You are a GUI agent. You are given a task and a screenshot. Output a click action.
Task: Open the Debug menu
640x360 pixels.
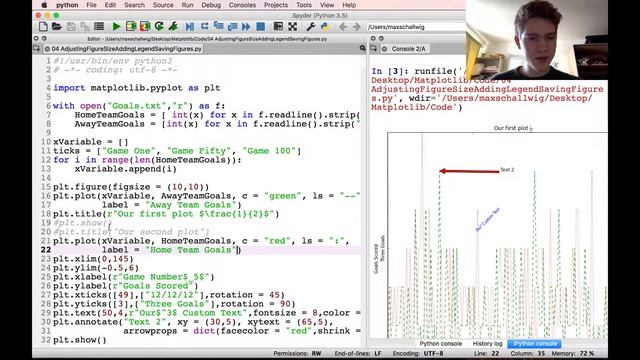pyautogui.click(x=211, y=5)
